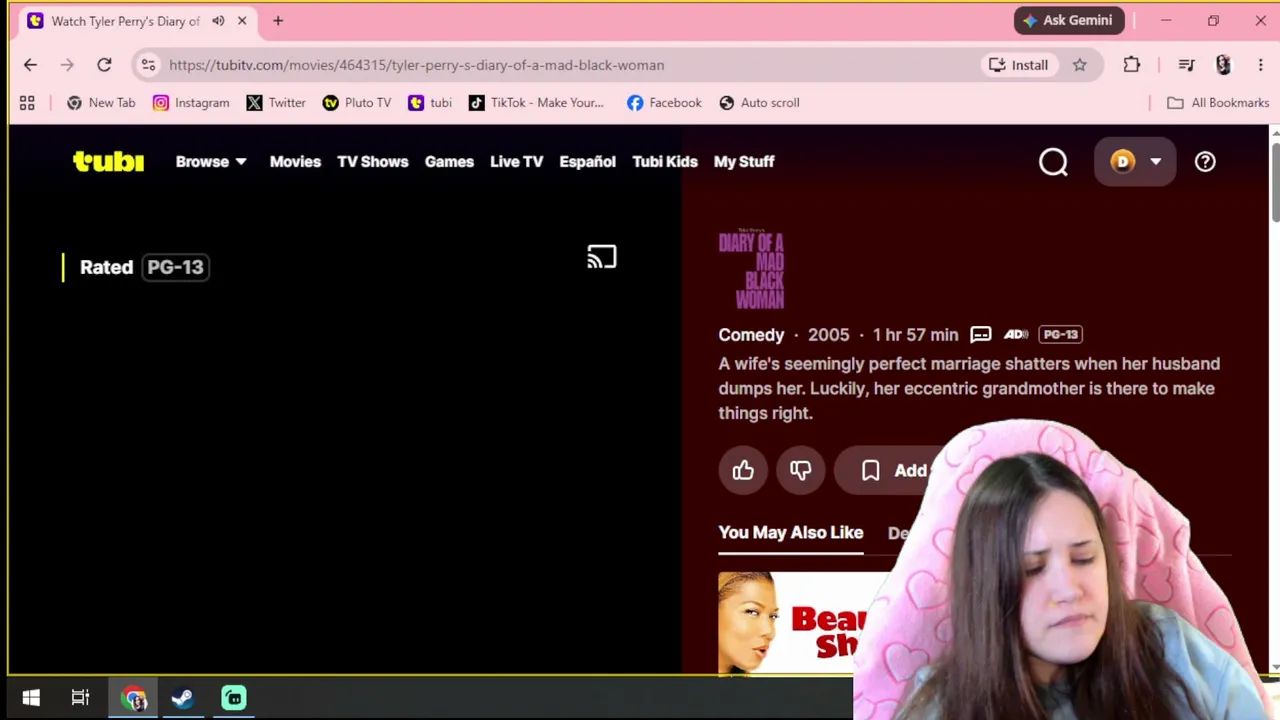This screenshot has width=1280, height=720.
Task: Like the movie with thumbs up
Action: coord(743,470)
